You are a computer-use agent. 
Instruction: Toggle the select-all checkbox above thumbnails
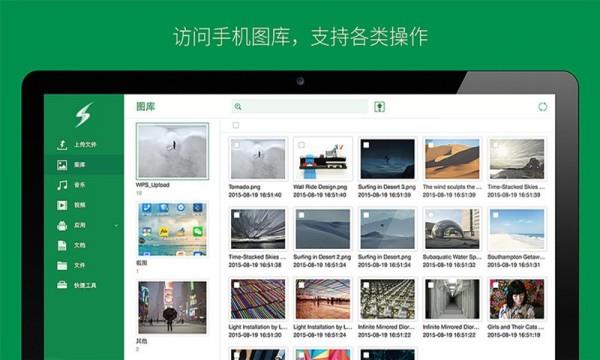(236, 125)
